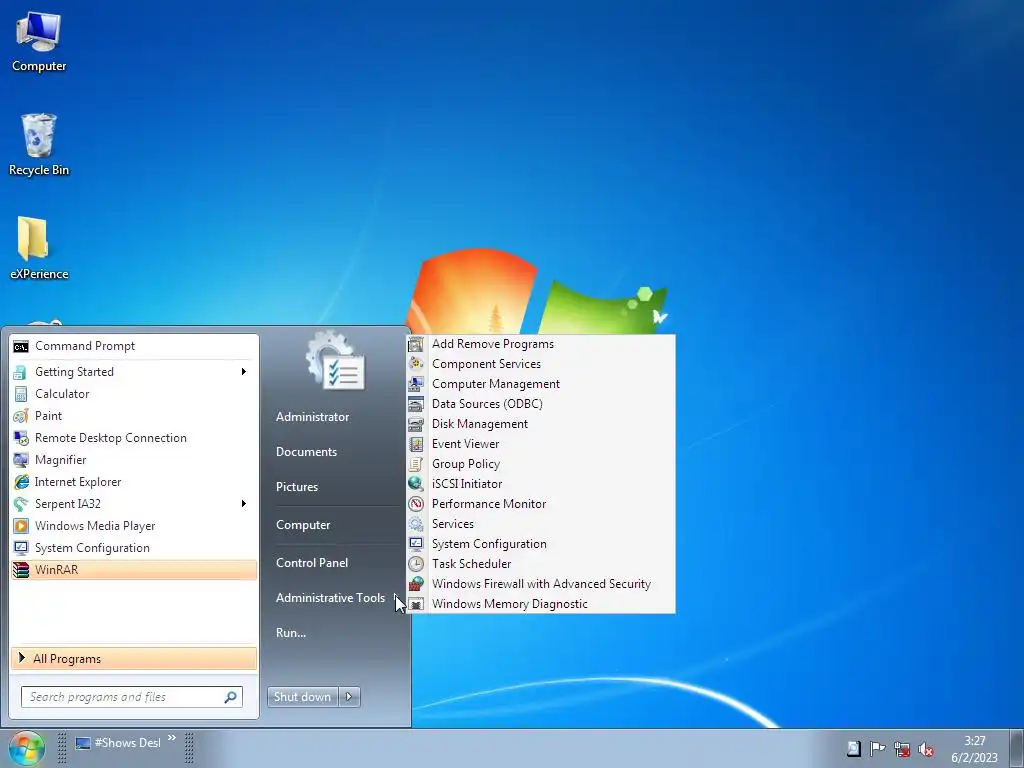Viewport: 1024px width, 768px height.
Task: Open the Shut down options arrow
Action: (349, 697)
